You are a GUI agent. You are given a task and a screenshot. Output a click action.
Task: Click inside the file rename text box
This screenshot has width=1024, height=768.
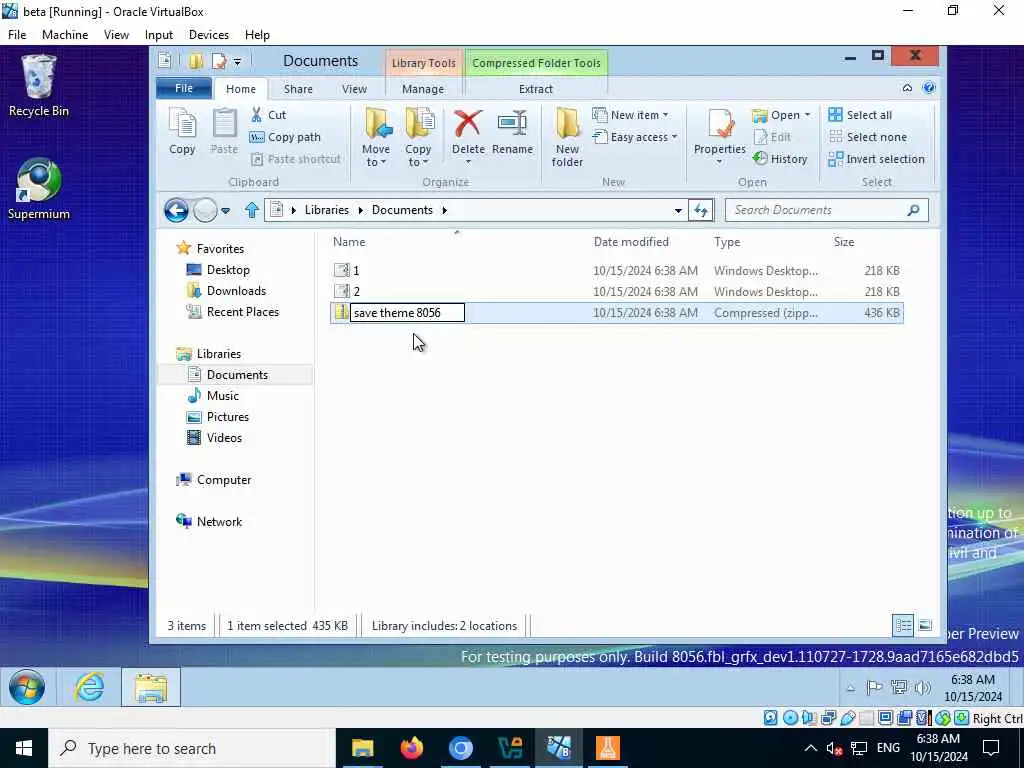[x=408, y=313]
